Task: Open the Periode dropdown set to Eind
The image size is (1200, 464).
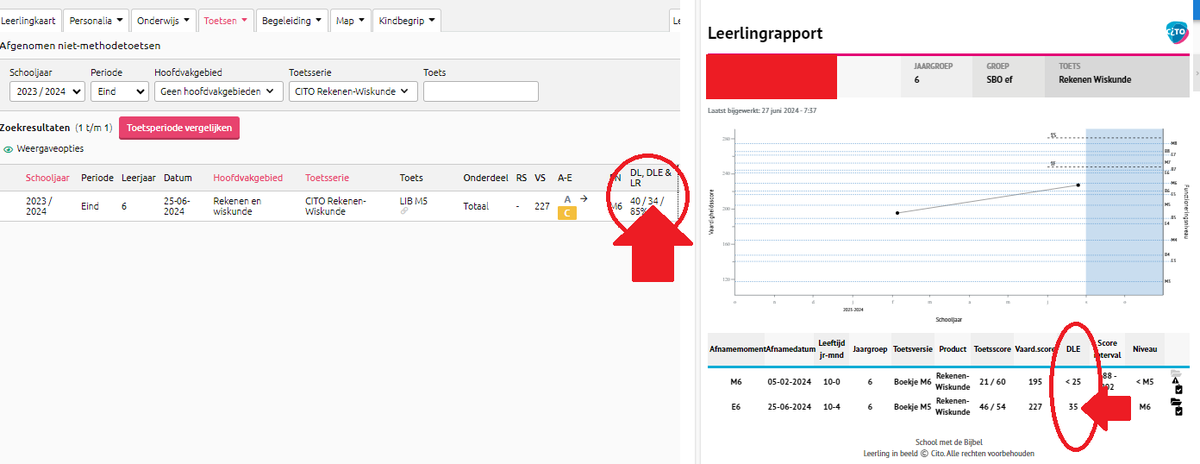Action: [118, 91]
